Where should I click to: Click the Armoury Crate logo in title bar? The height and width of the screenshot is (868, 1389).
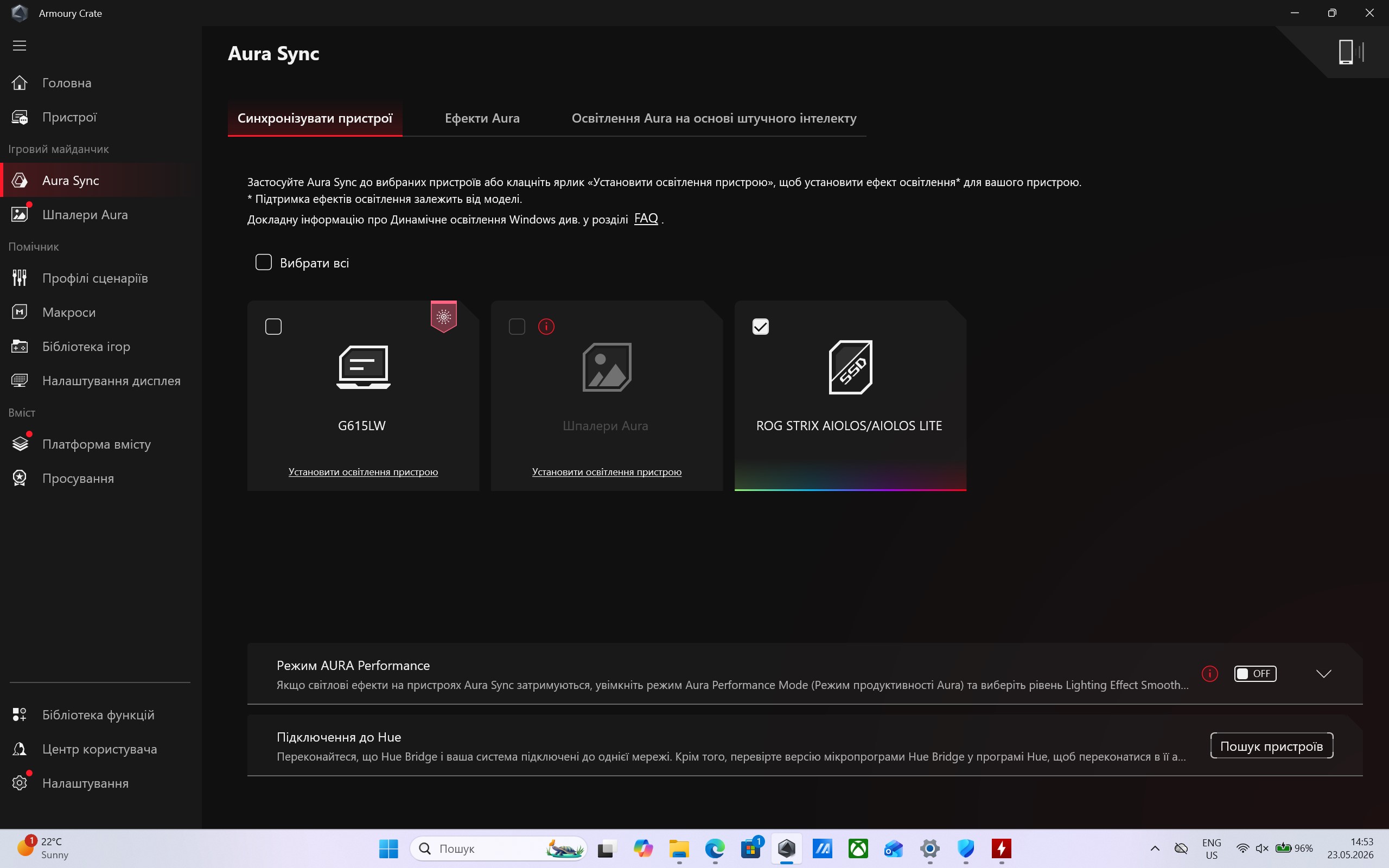(20, 12)
